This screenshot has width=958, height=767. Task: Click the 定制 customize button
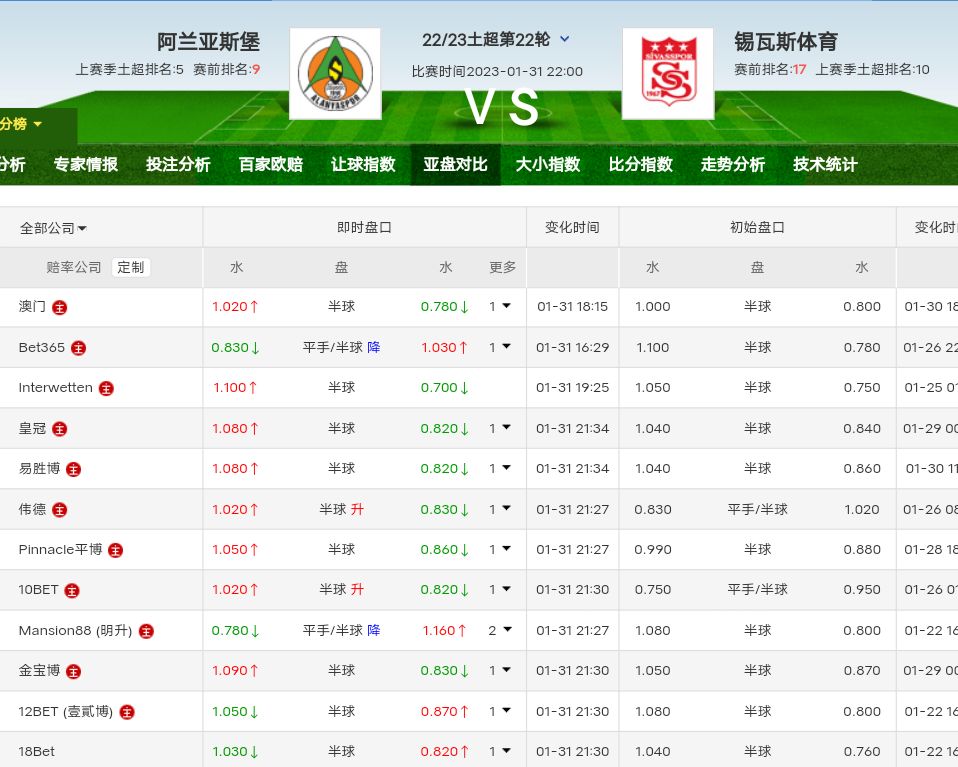coord(131,267)
